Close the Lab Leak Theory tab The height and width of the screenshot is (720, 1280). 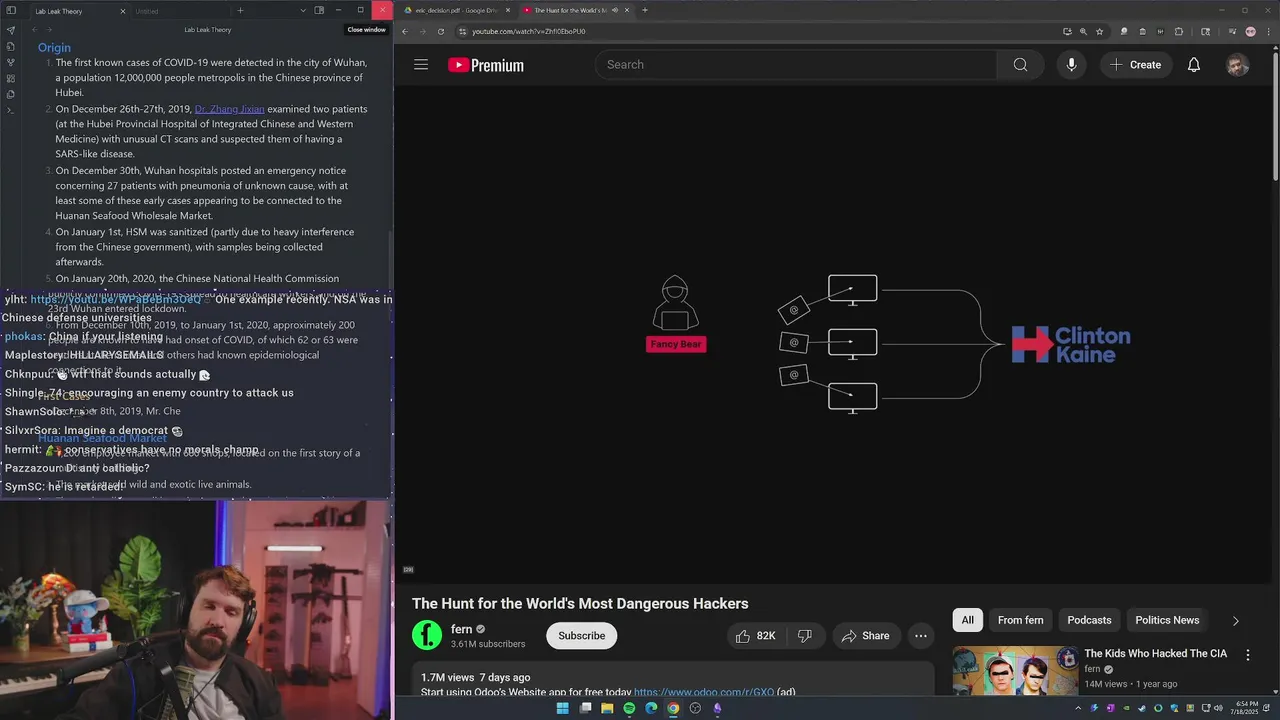(123, 11)
